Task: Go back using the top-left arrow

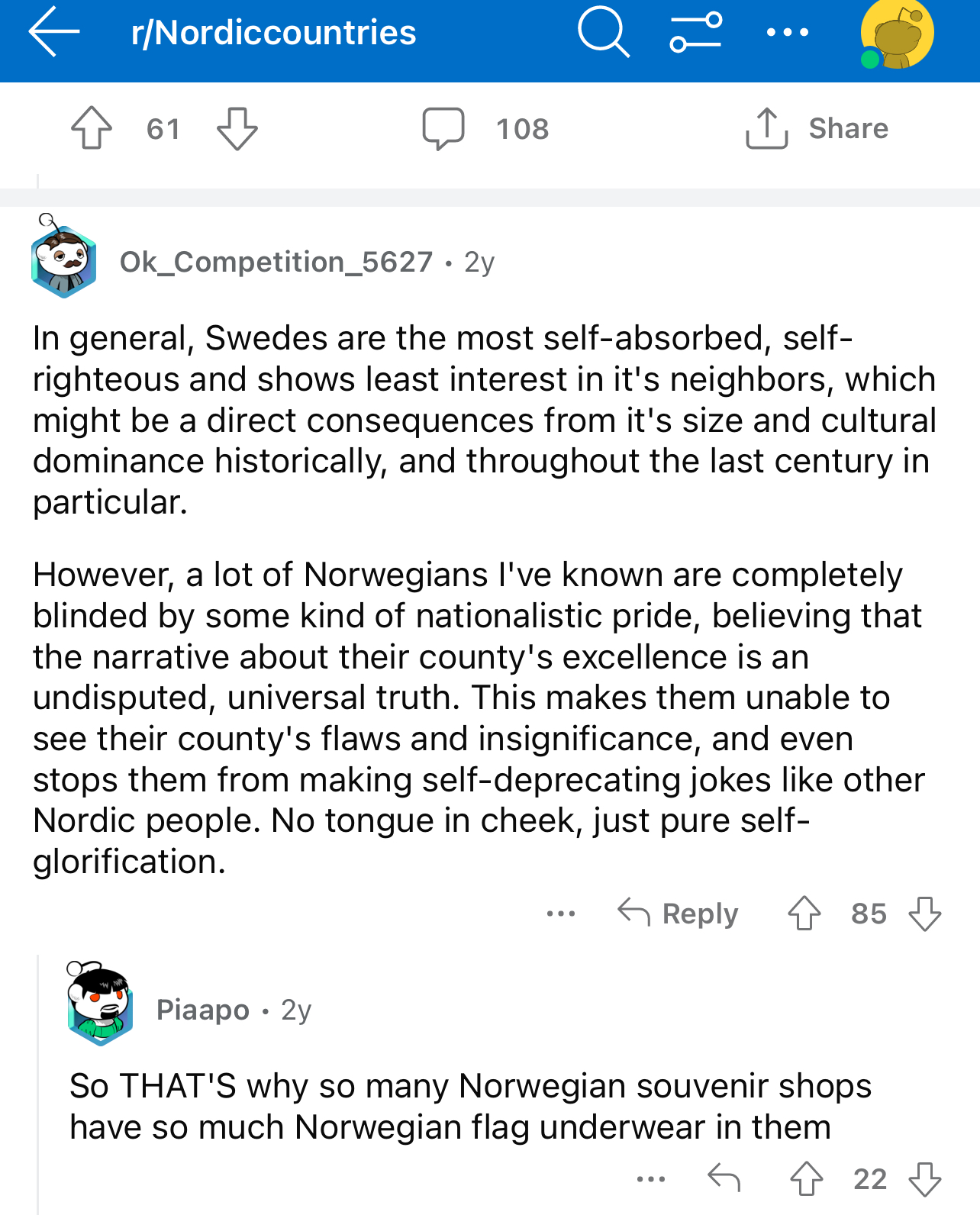Action: click(x=53, y=32)
